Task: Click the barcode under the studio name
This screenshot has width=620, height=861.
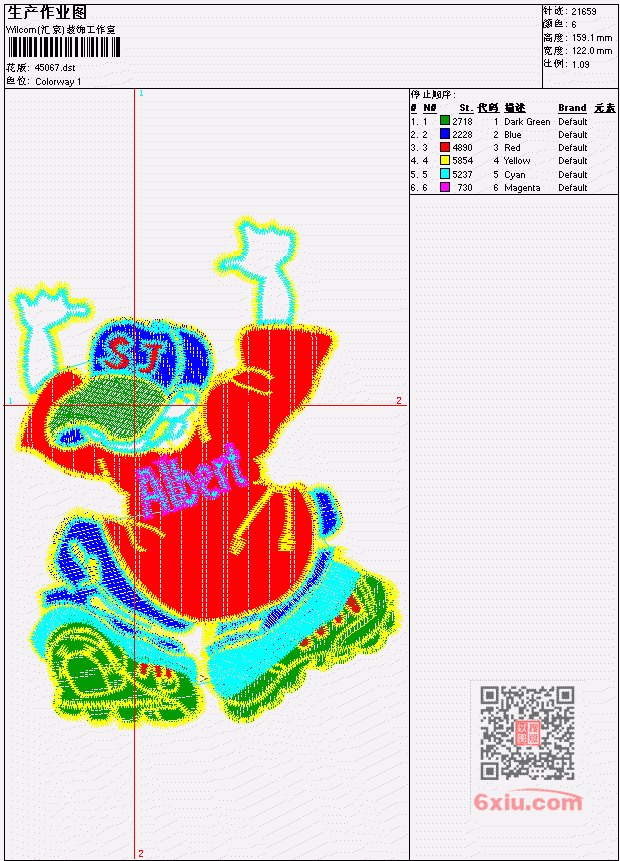Action: [64, 48]
